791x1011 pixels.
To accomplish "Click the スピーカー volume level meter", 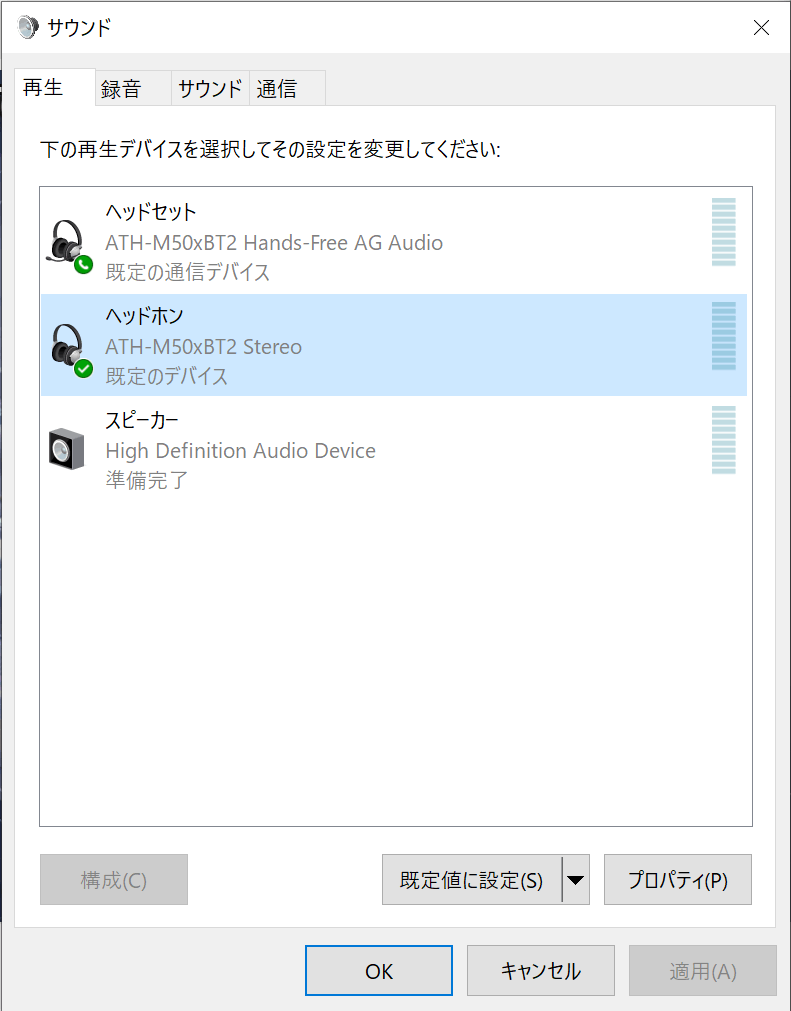I will (723, 440).
